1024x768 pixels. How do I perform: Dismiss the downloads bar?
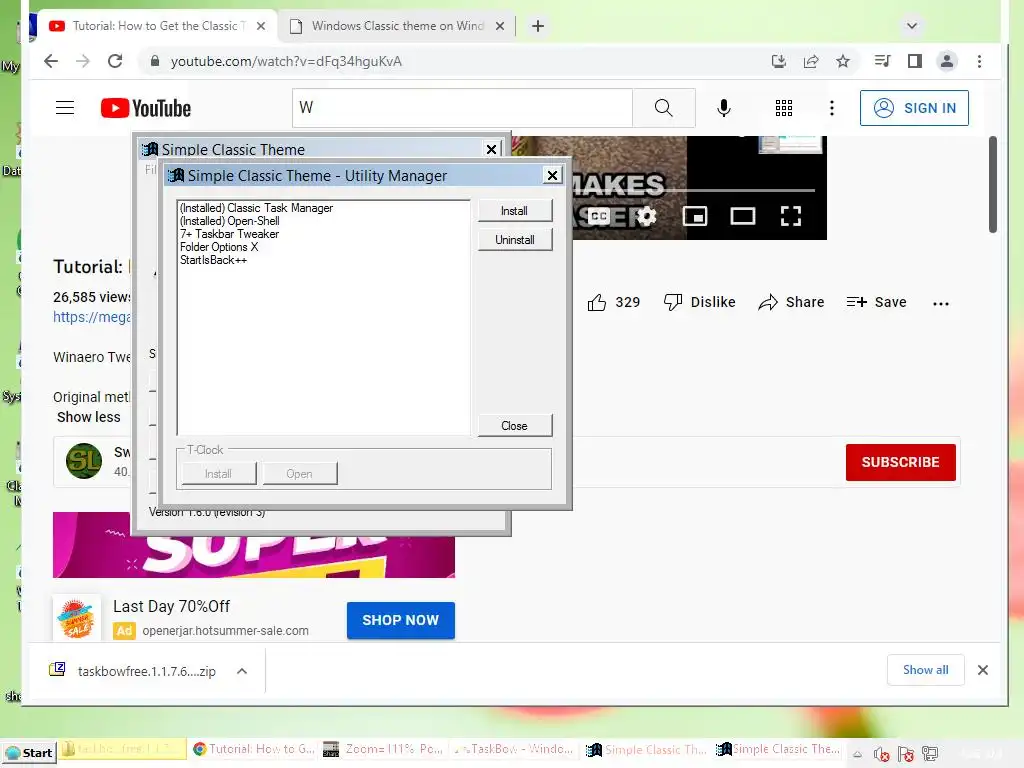tap(983, 670)
